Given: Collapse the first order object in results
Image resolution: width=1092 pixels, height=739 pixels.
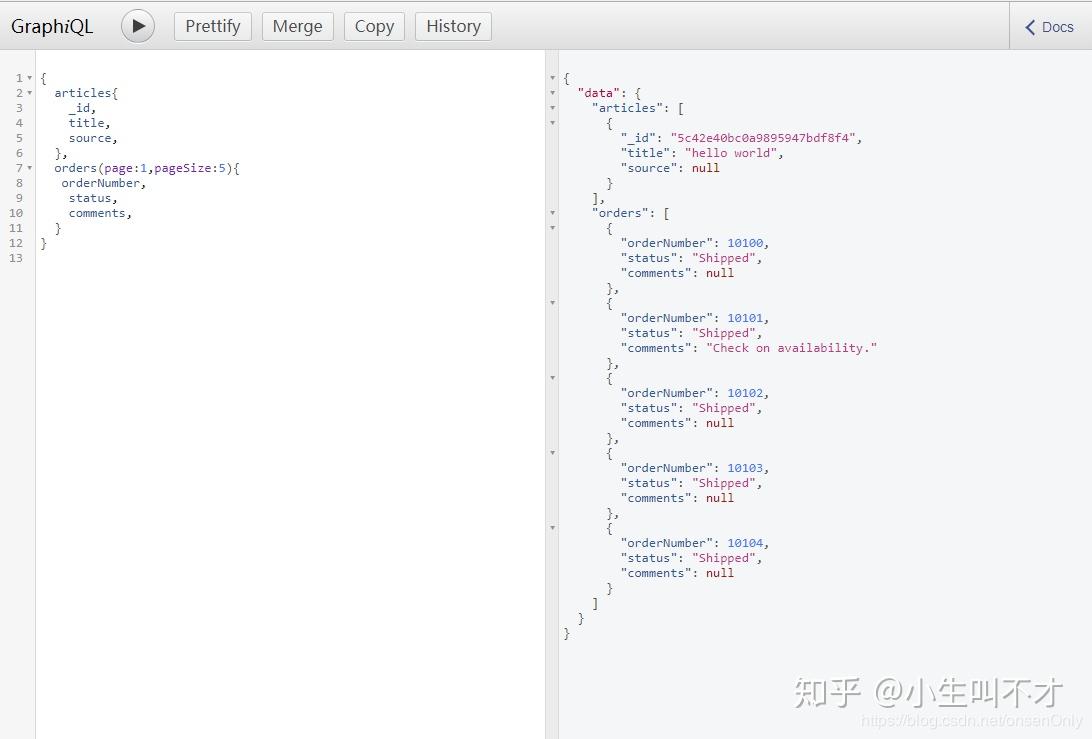Looking at the screenshot, I should pos(552,228).
